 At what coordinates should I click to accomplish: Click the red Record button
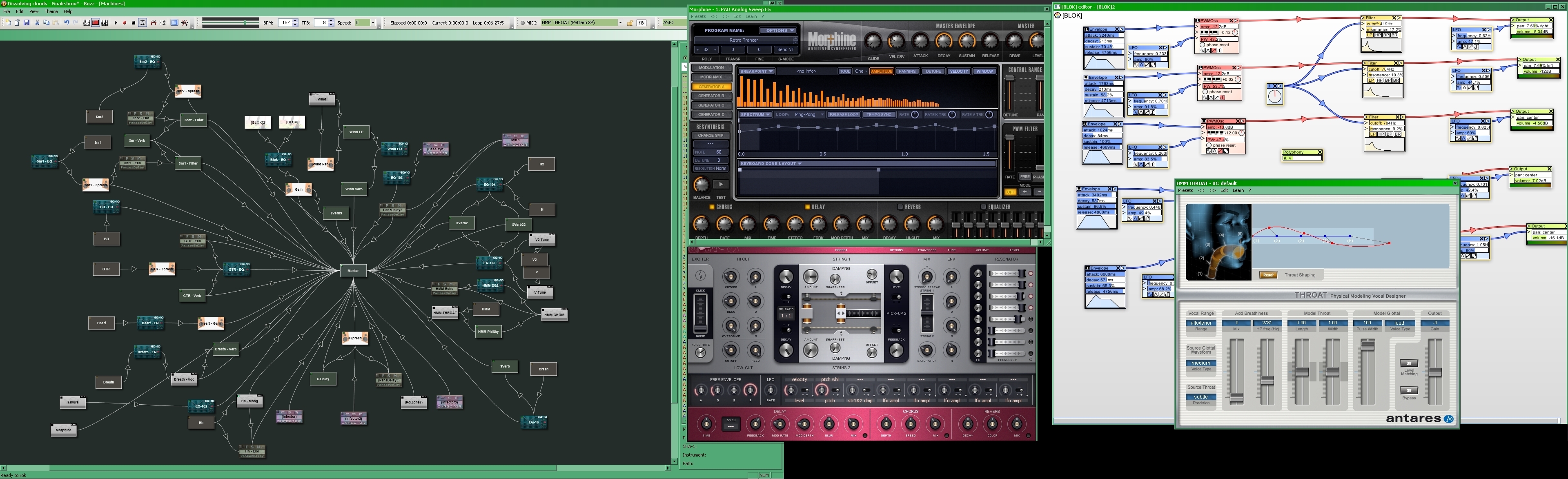coord(124,23)
